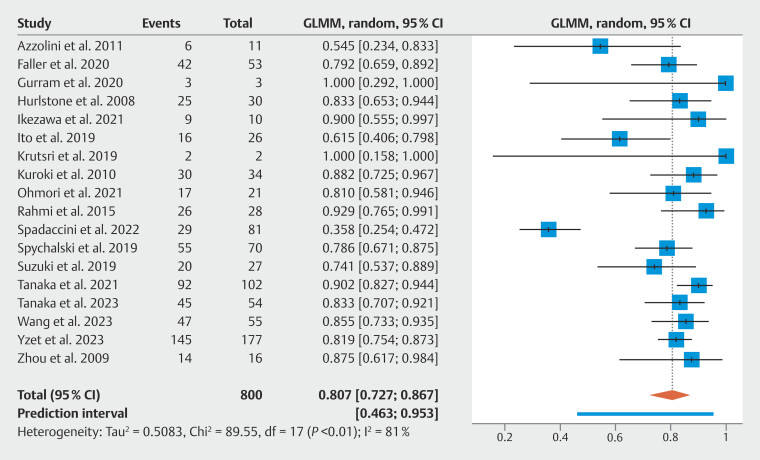Click the blue square for Zhou 2009
760x460 pixels.
691,358
